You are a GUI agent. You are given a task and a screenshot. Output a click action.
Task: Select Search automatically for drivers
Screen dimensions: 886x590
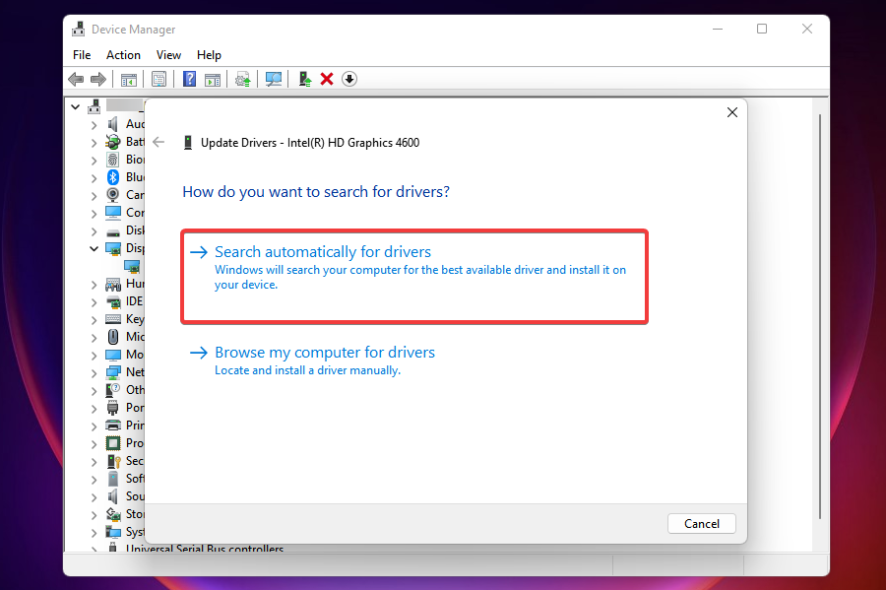pos(324,251)
